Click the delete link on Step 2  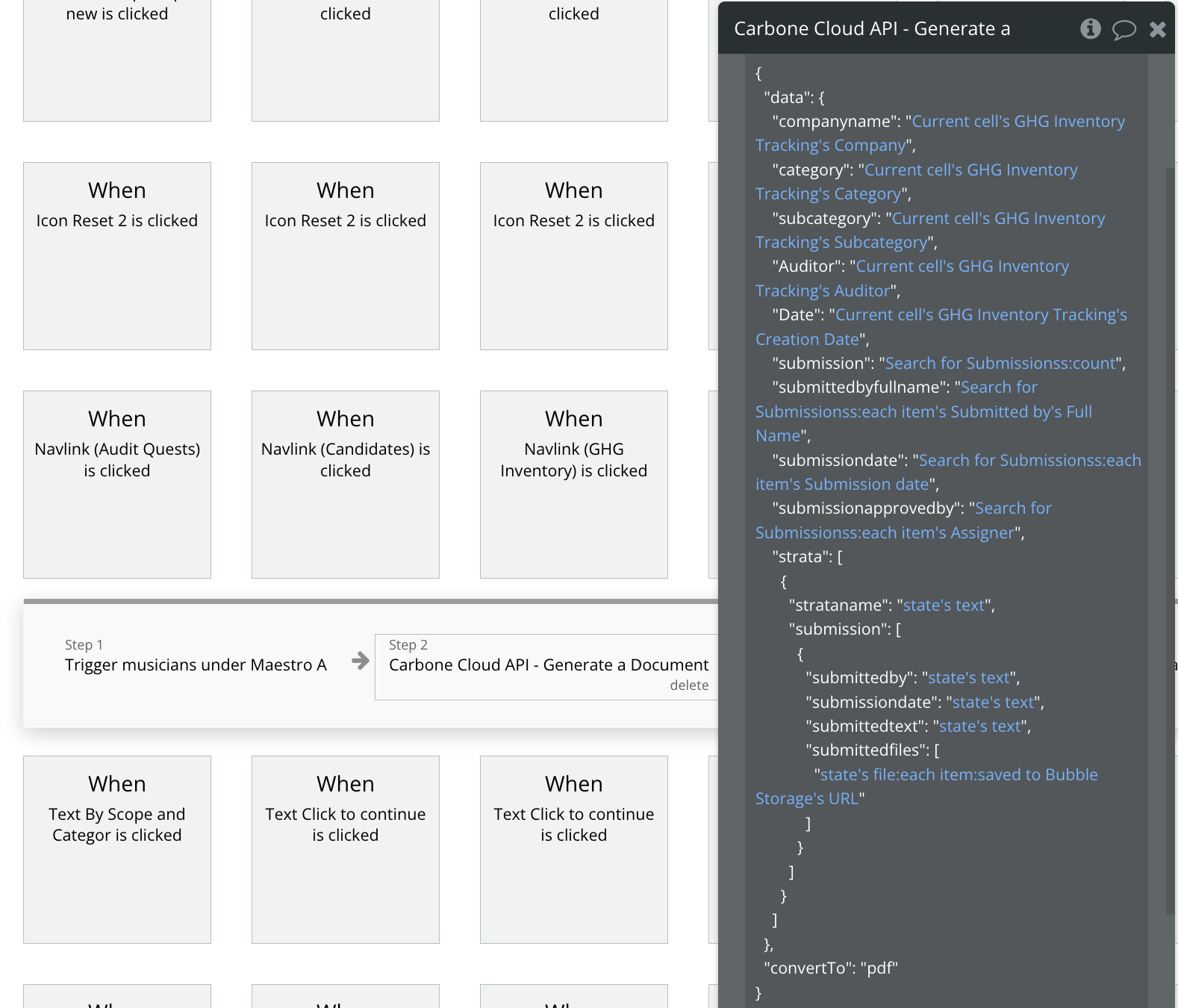pos(689,685)
